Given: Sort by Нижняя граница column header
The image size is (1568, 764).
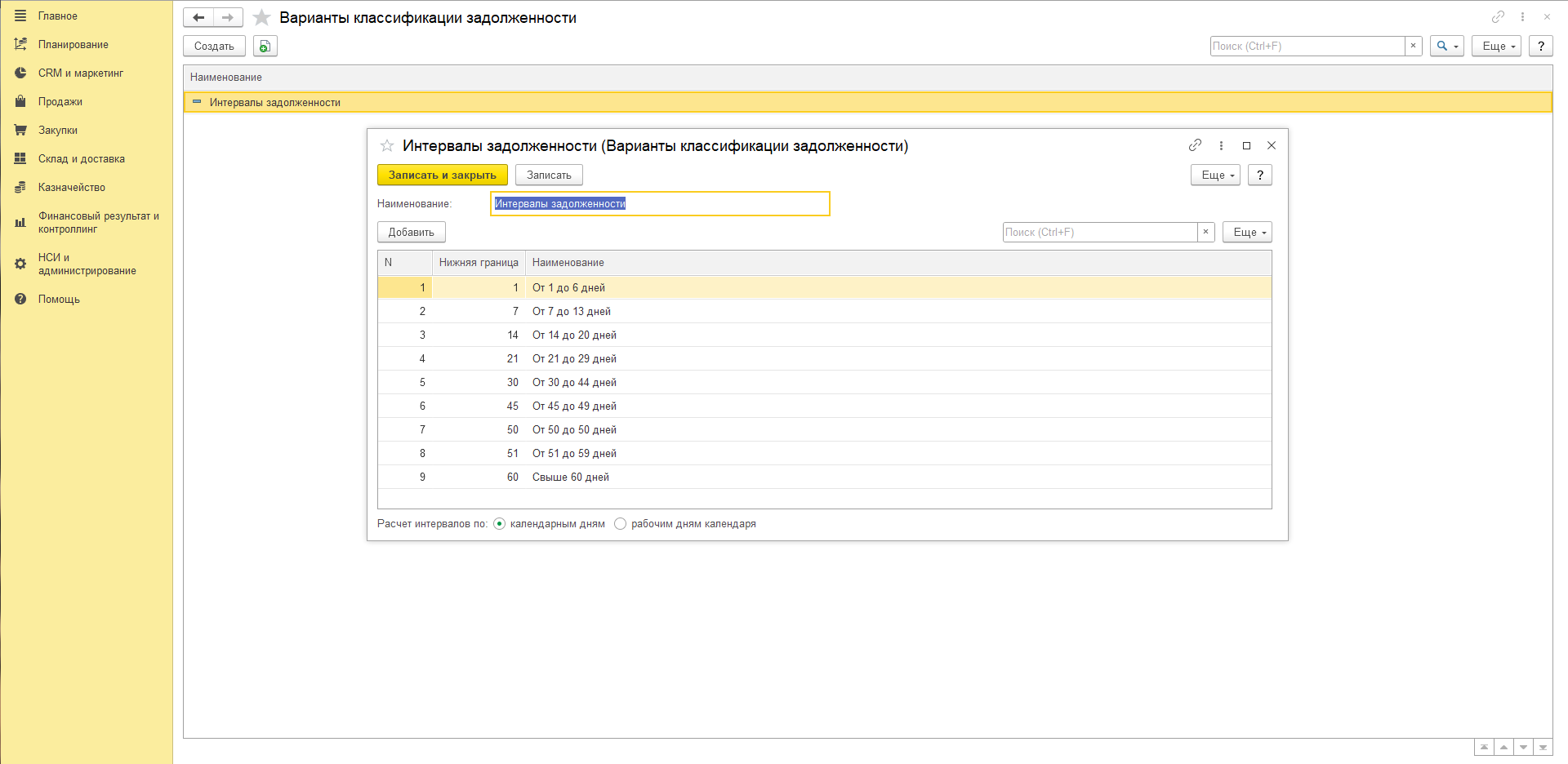Looking at the screenshot, I should point(479,263).
